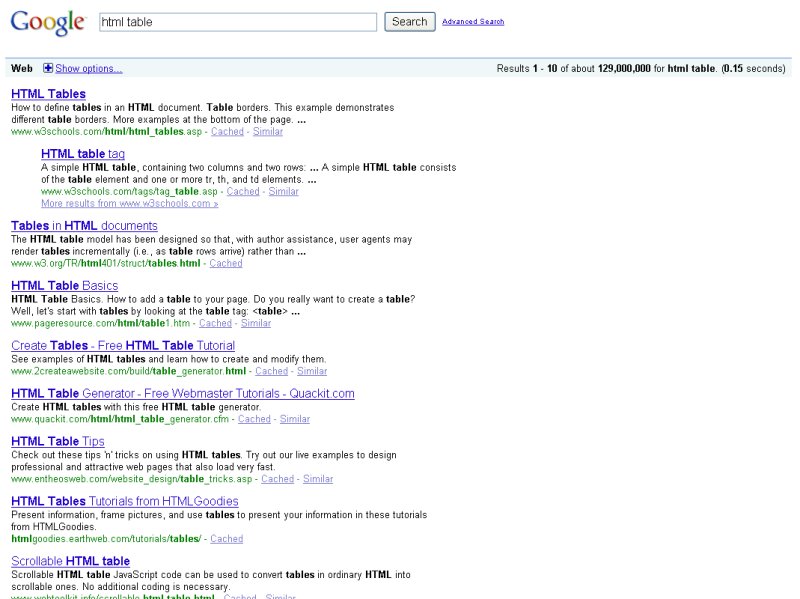Click More results from www.w3schools.com
Screen dimensions: 800x599
pos(129,203)
